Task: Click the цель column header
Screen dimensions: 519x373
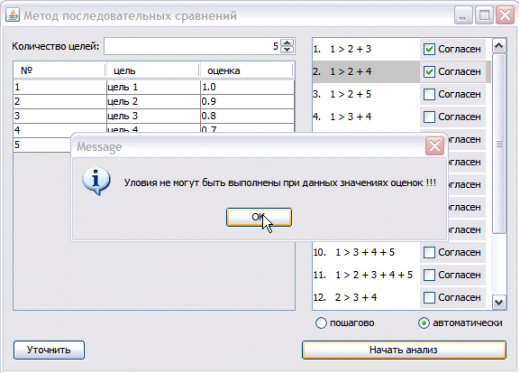Action: pyautogui.click(x=153, y=71)
